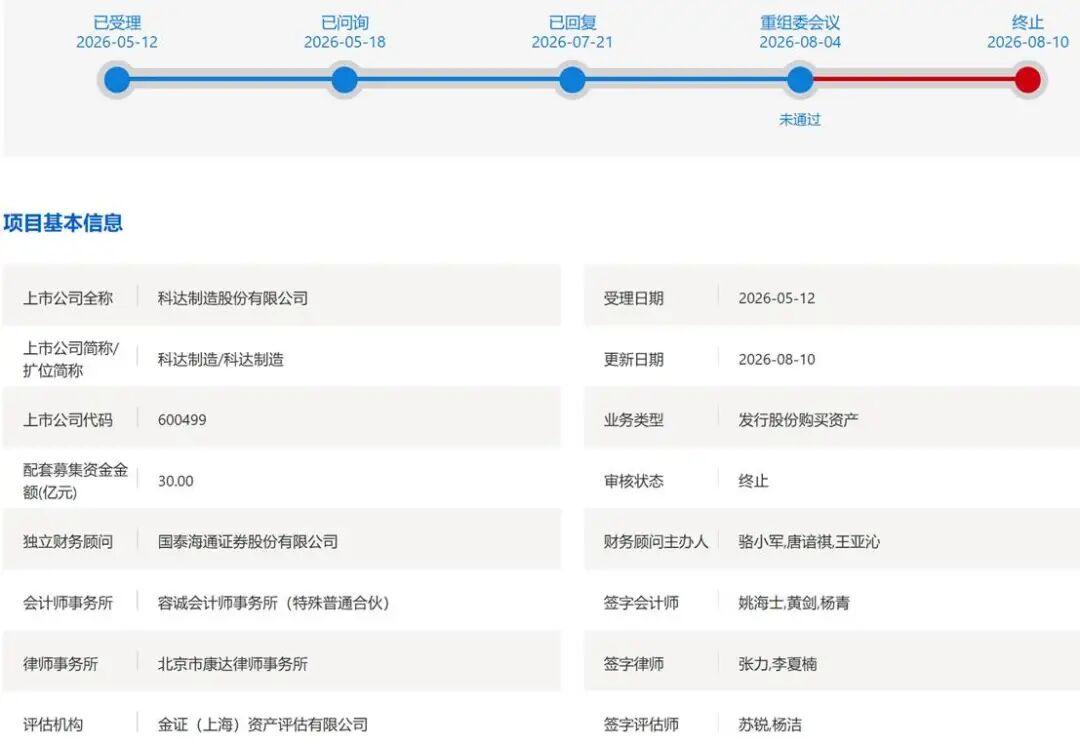Click the 审核状态 value 终止

tap(753, 481)
